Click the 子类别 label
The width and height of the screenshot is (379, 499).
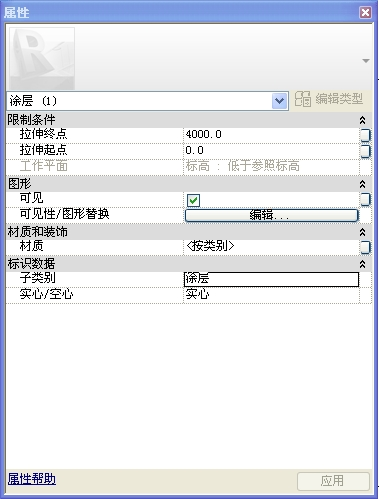(x=38, y=278)
